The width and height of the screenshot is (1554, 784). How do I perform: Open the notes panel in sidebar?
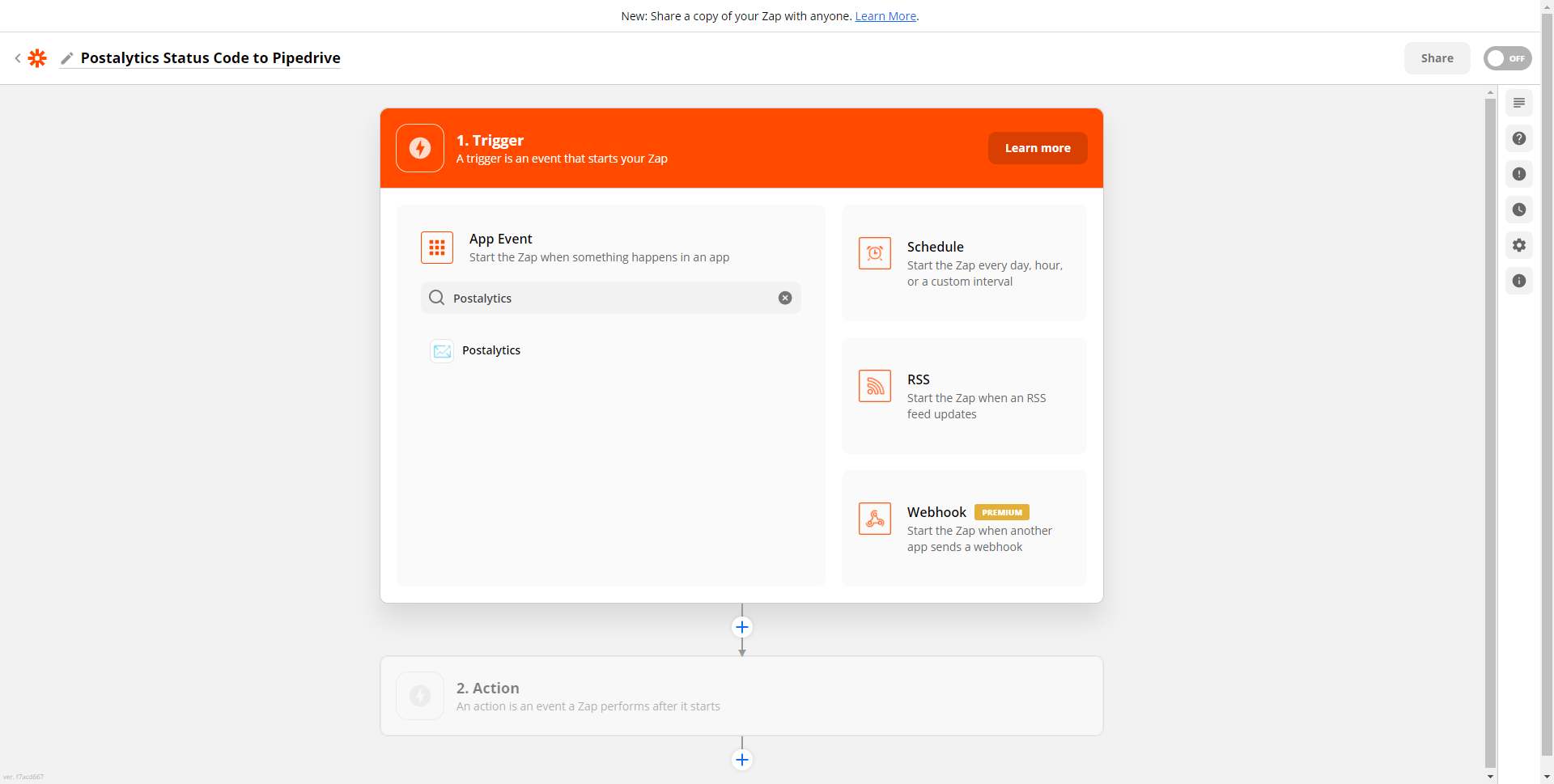[x=1519, y=103]
